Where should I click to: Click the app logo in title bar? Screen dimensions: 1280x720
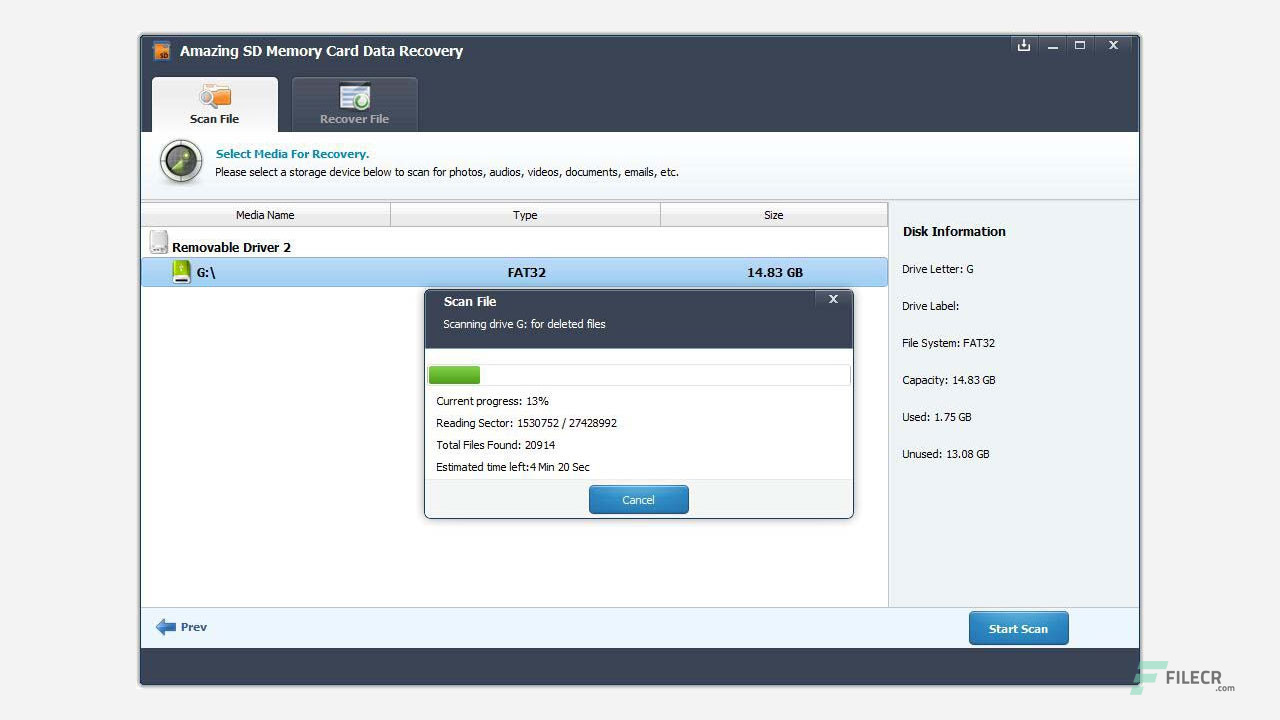coord(161,51)
